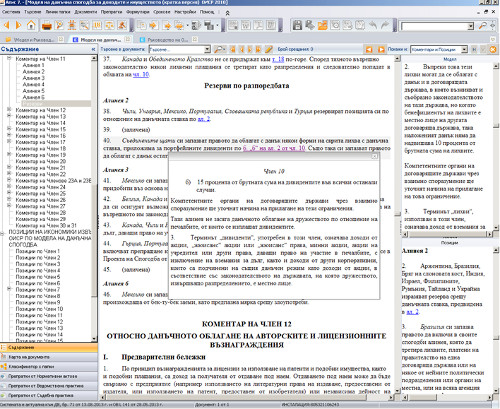Click the pencil highlight icon in search bar

(x=269, y=49)
